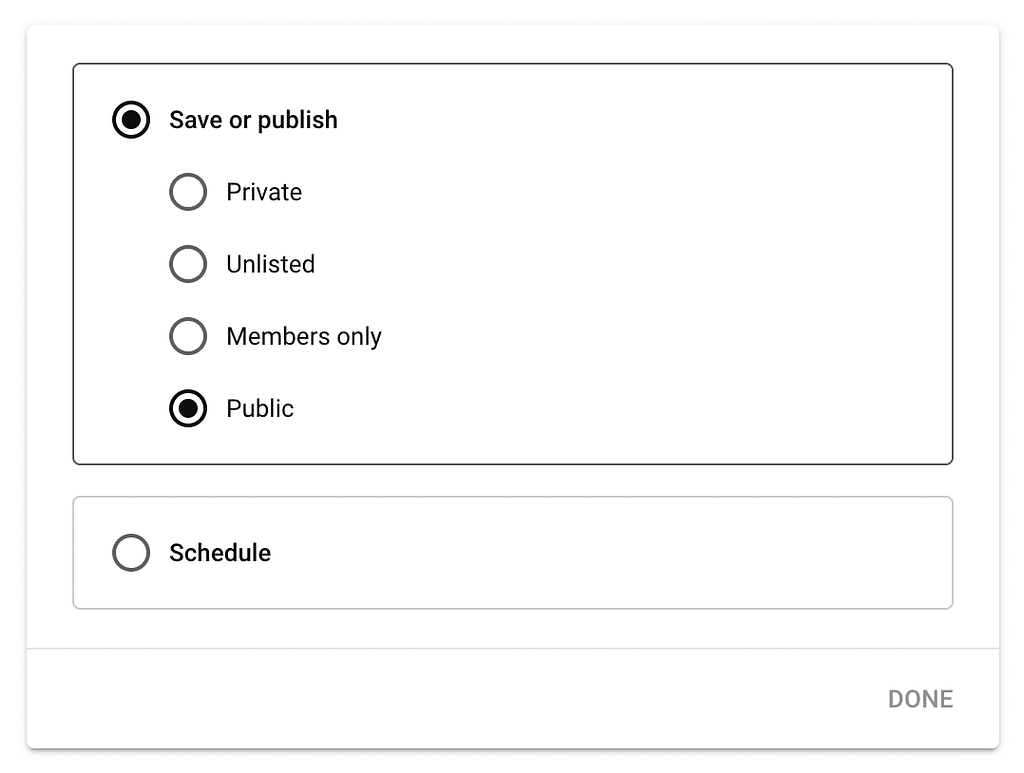Click the Schedule label text
The height and width of the screenshot is (773, 1024).
click(220, 552)
